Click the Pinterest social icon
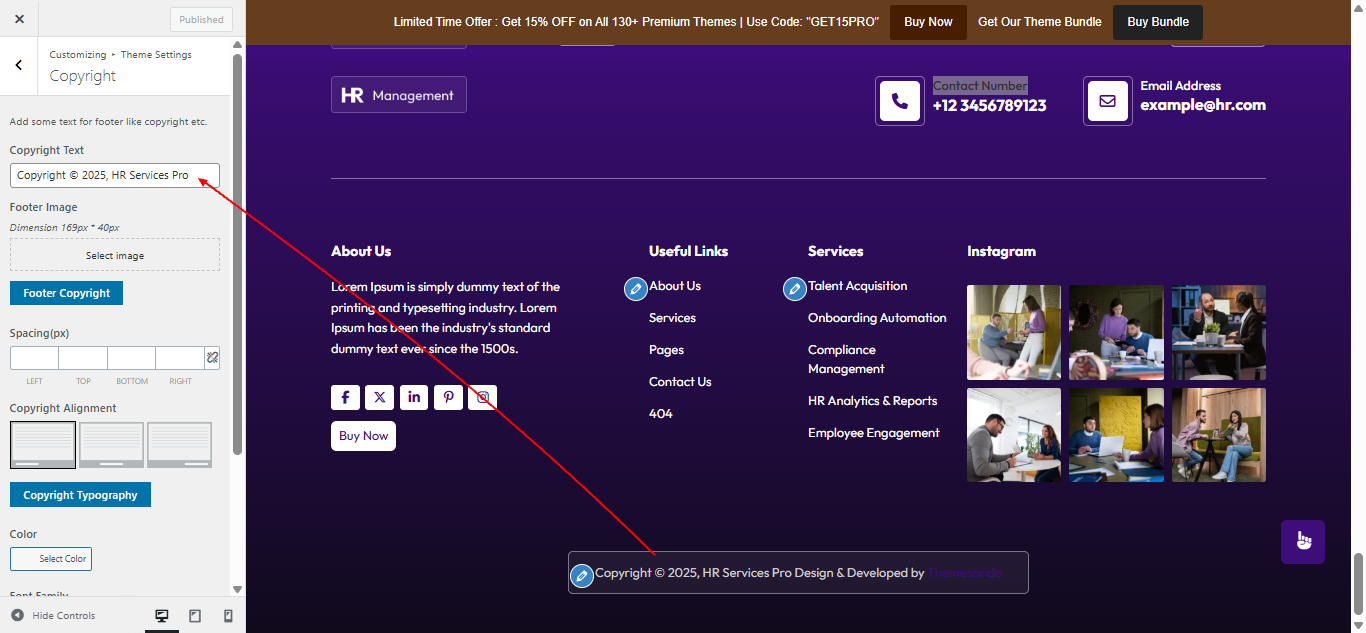 (x=448, y=397)
